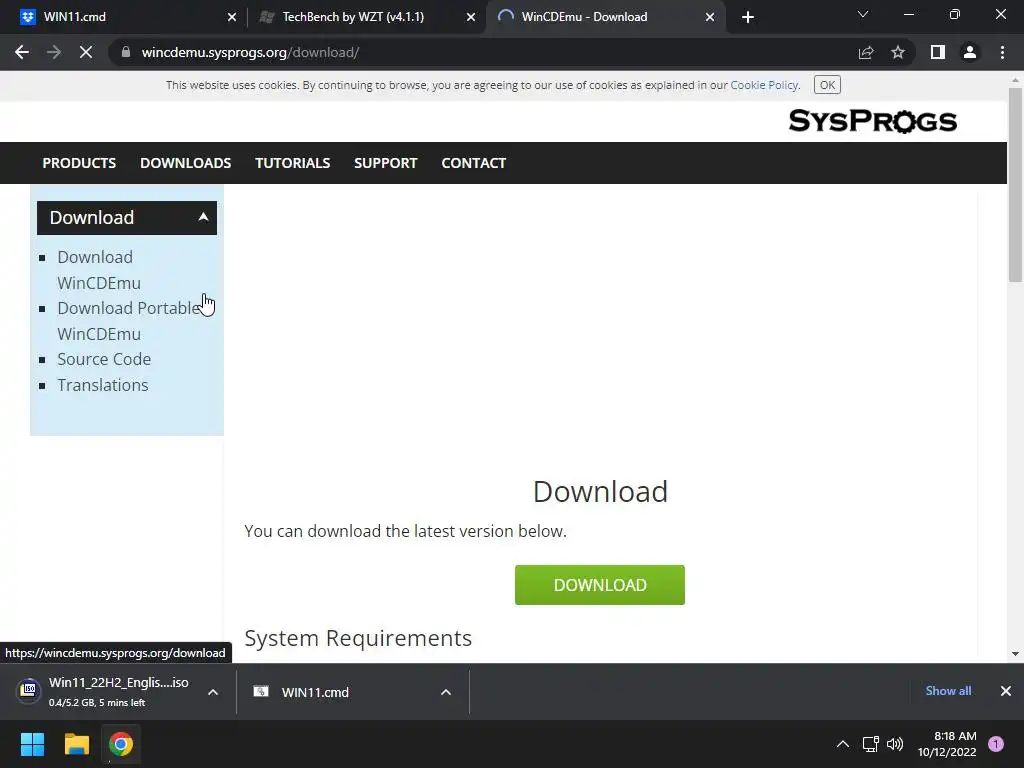Open the CONTACT menu
This screenshot has height=768, width=1024.
click(473, 163)
